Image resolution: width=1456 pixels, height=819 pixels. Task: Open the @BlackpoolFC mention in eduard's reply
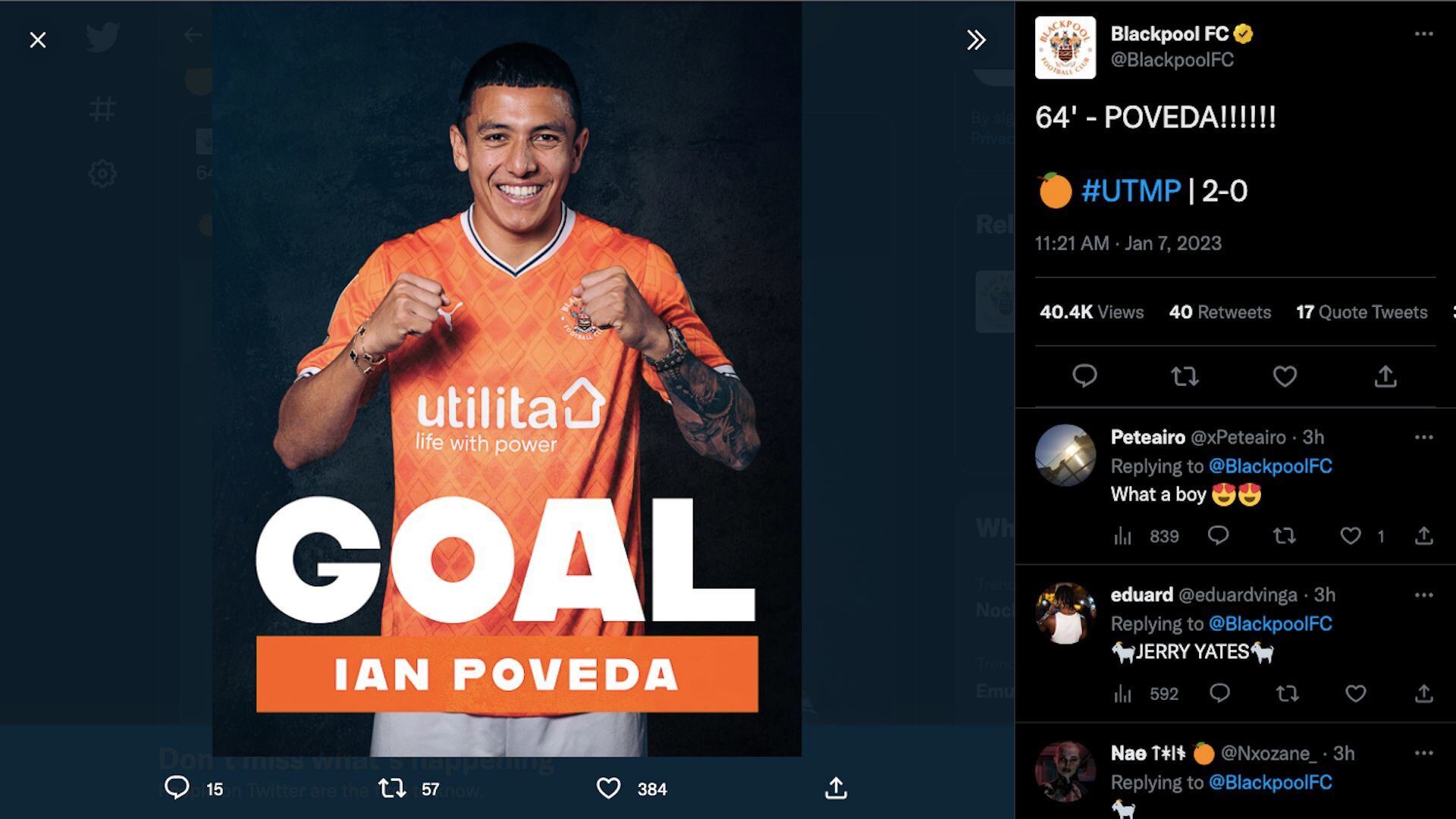(x=1270, y=624)
